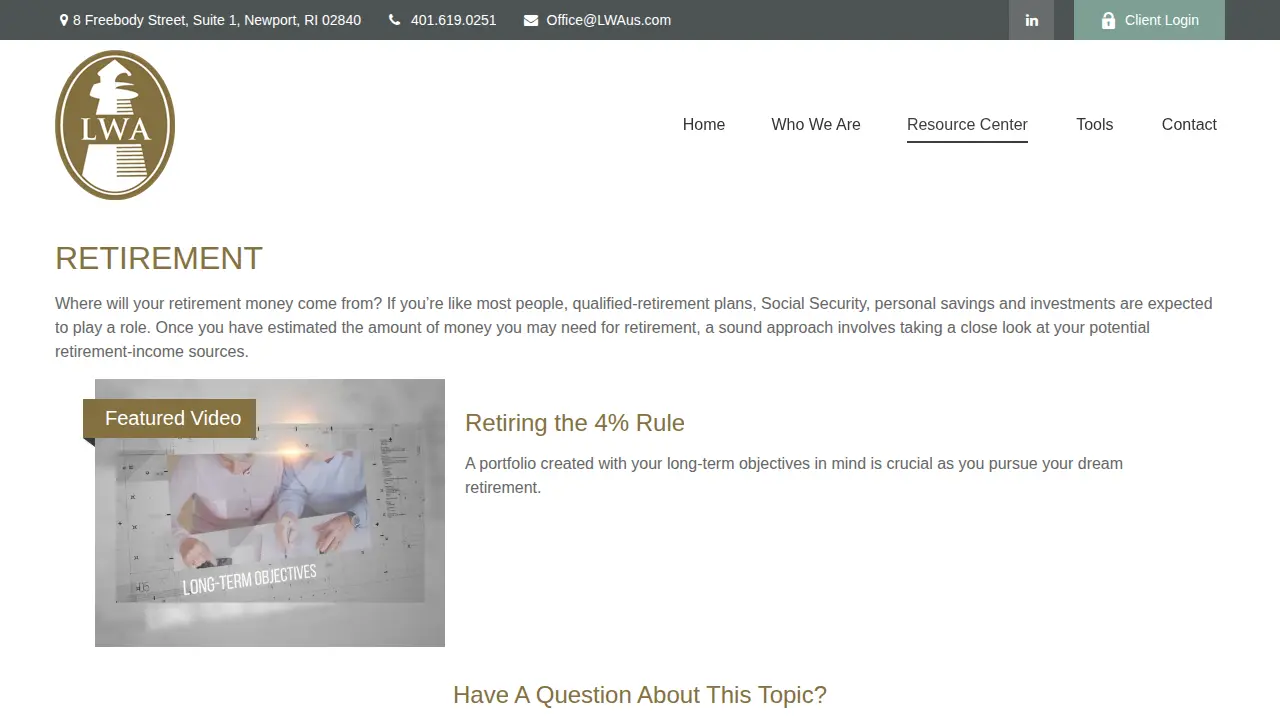This screenshot has height=720, width=1280.
Task: Open the Retiring the 4% Rule title
Action: (x=575, y=423)
